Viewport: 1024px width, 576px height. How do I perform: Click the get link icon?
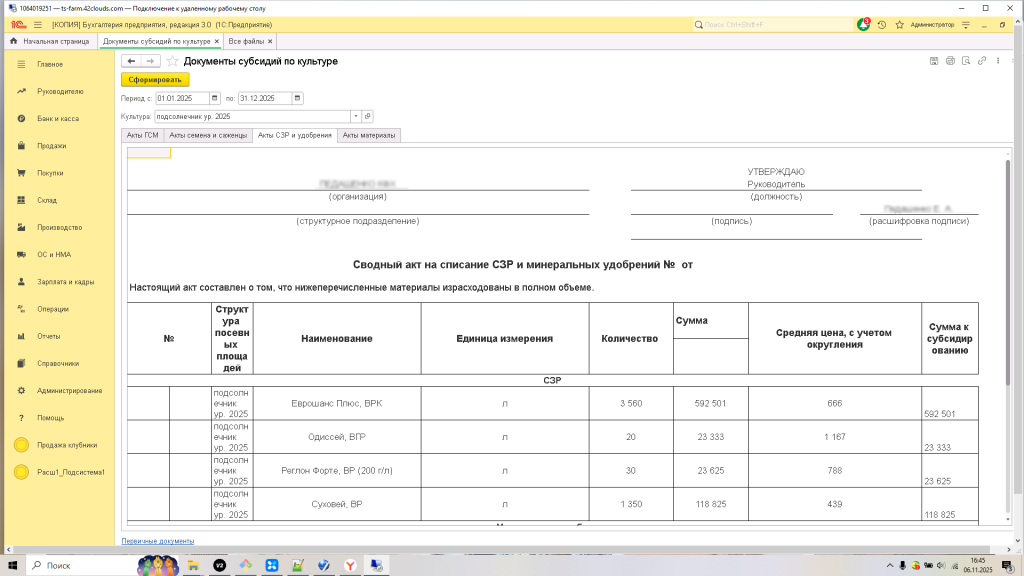click(982, 61)
